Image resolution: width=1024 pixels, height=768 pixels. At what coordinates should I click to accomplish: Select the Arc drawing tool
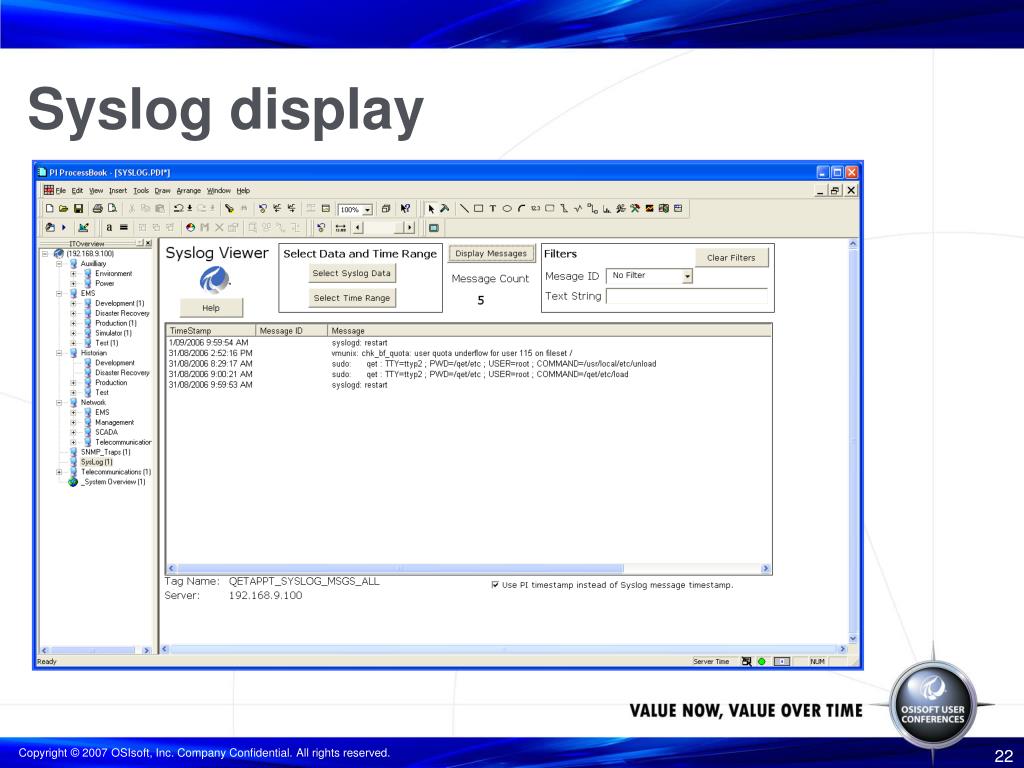521,209
